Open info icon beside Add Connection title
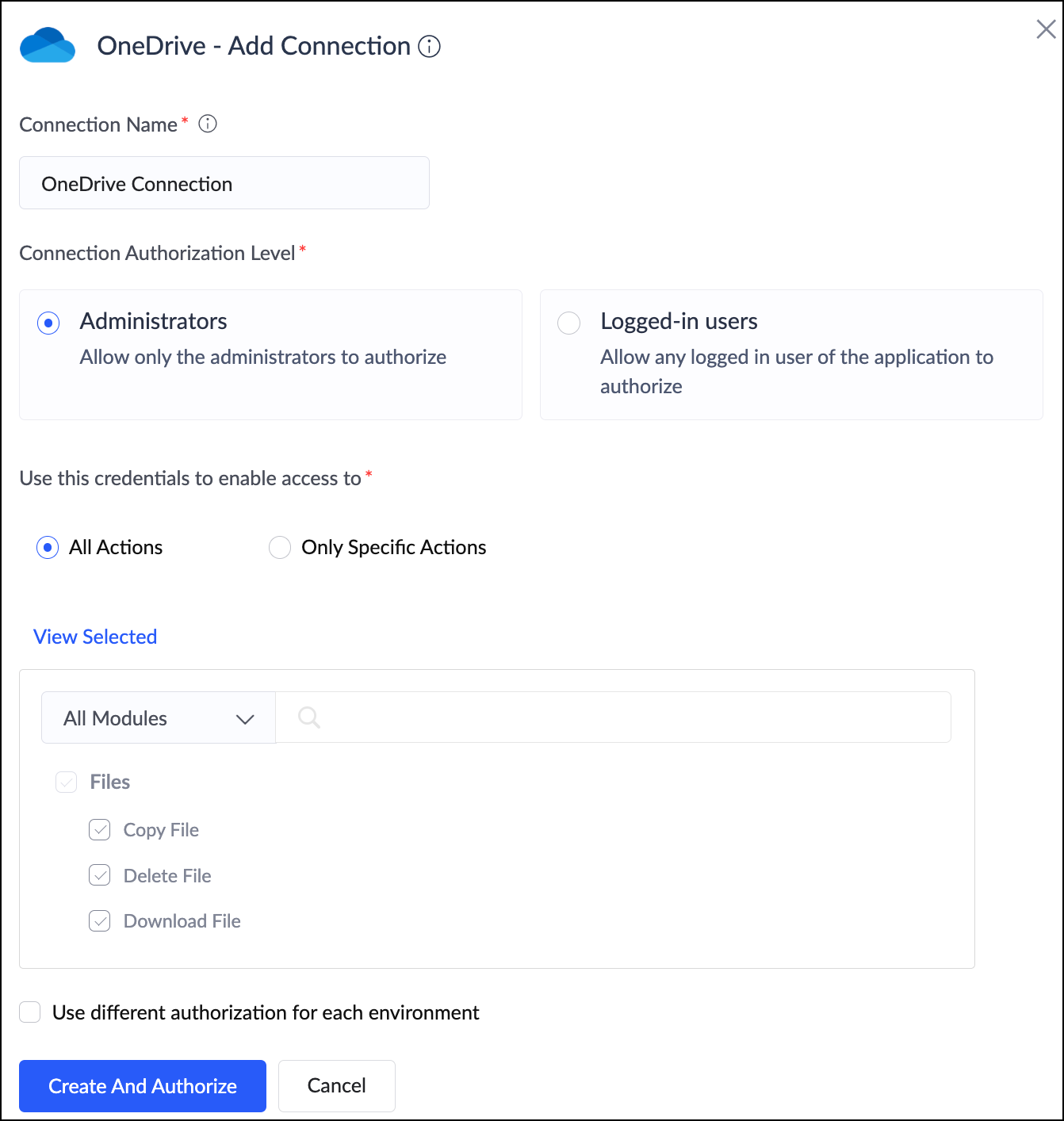The width and height of the screenshot is (1064, 1121). point(429,47)
